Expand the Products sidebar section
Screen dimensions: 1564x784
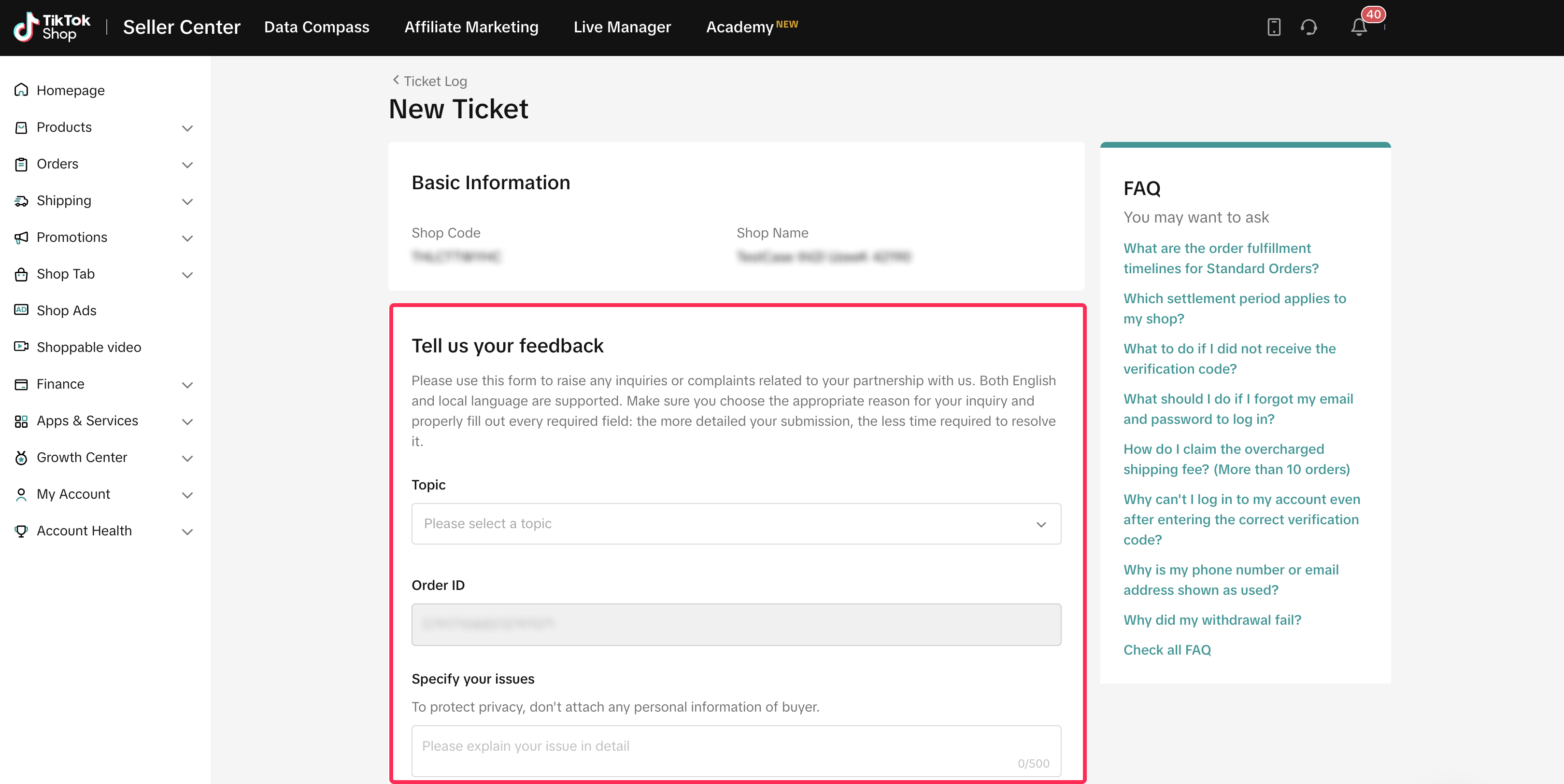[x=187, y=128]
